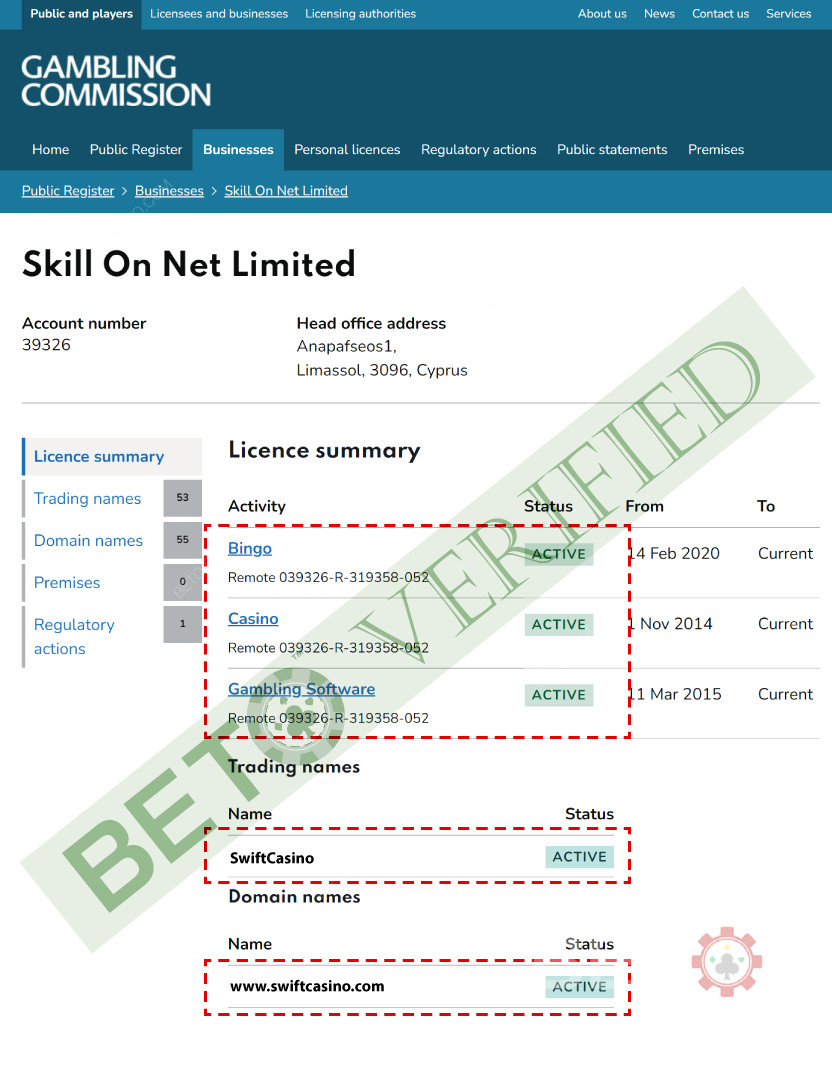Open Trading names sidebar item
The image size is (832, 1068).
click(88, 499)
